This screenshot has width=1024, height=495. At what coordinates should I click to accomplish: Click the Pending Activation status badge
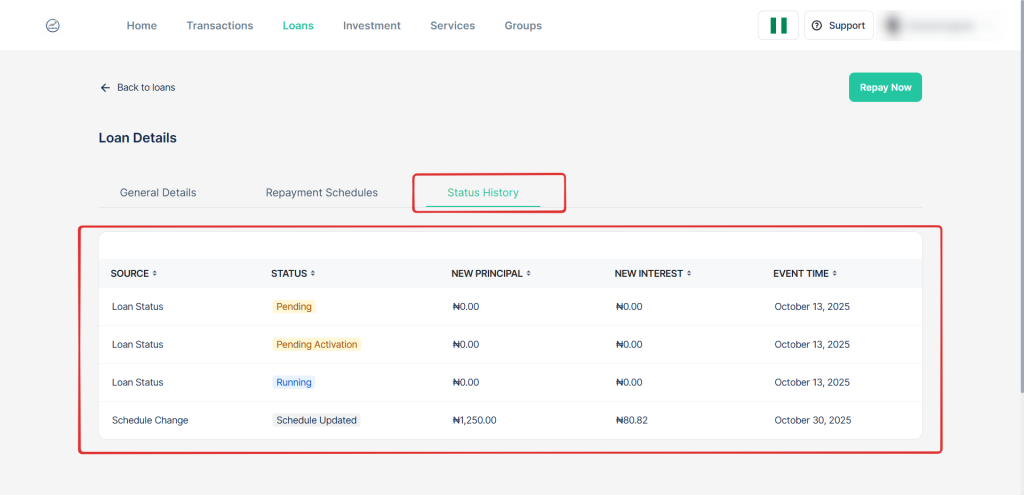[x=317, y=344]
